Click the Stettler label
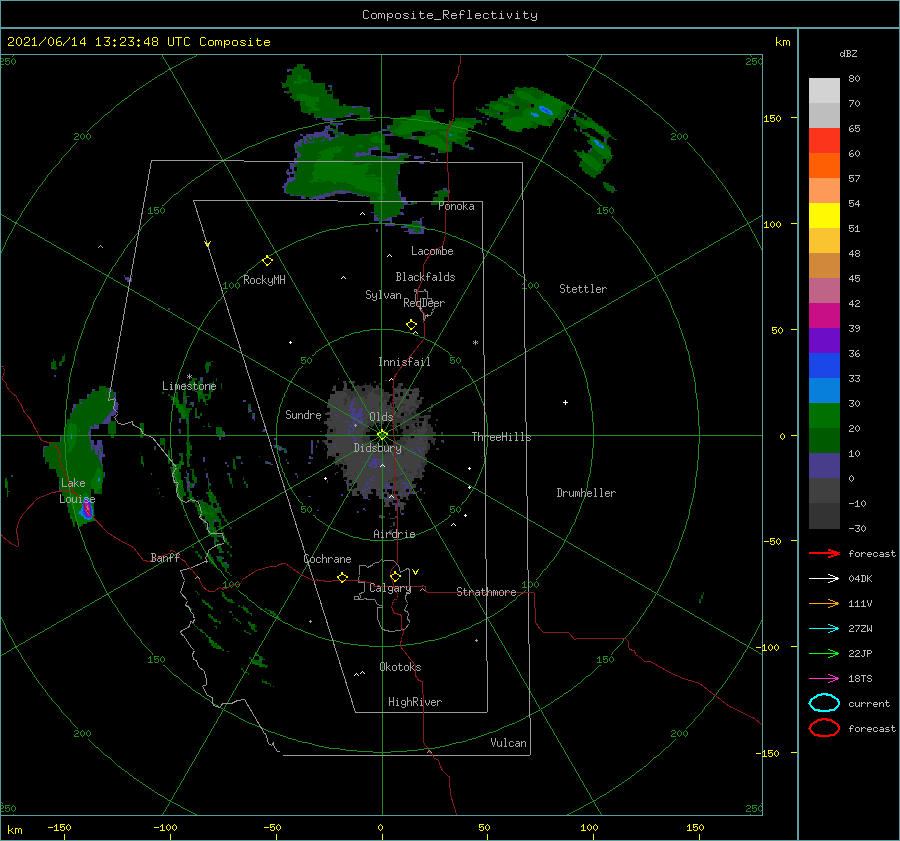This screenshot has height=841, width=900. pyautogui.click(x=583, y=289)
